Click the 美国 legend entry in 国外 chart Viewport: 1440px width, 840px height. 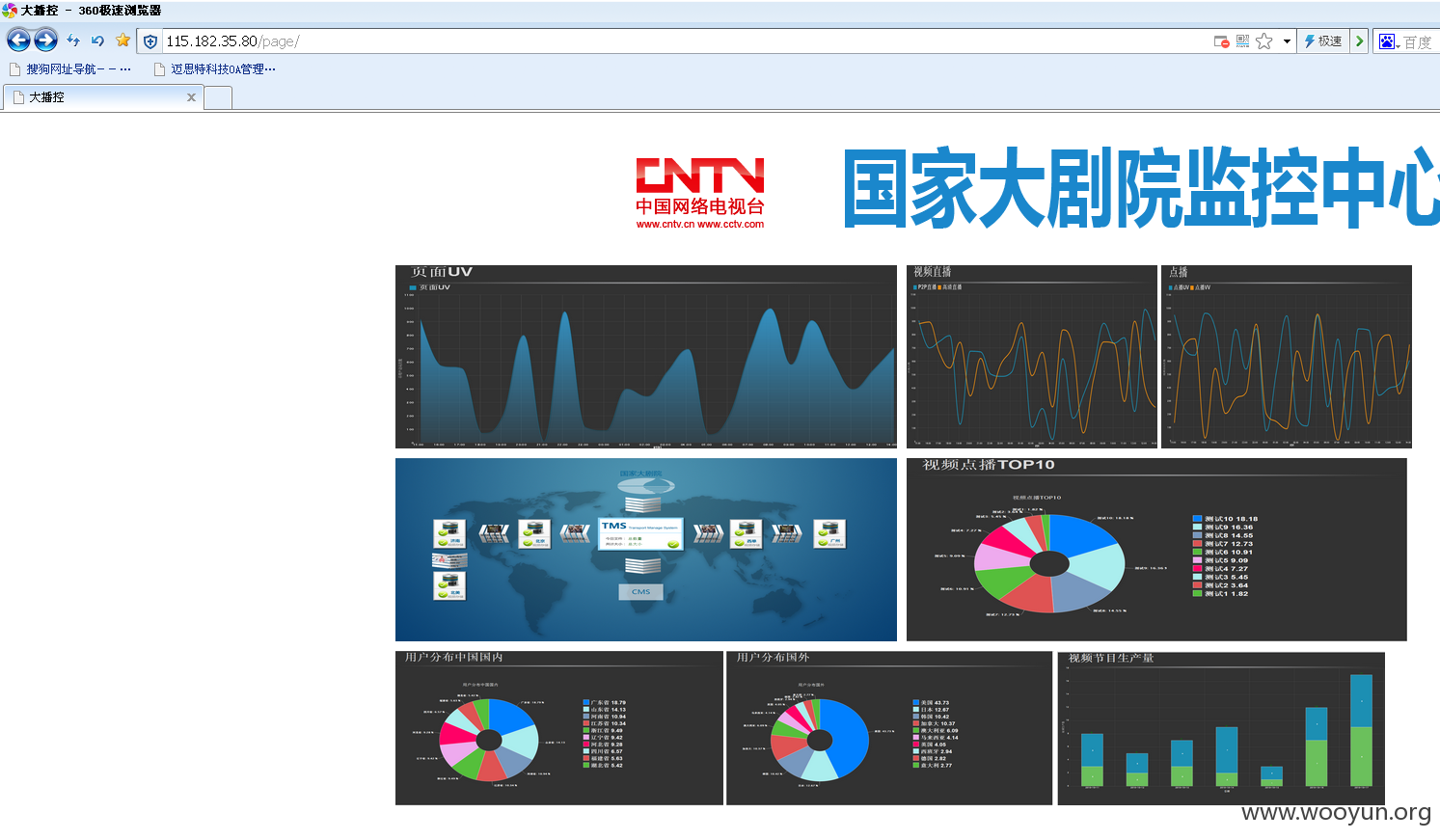[x=932, y=703]
